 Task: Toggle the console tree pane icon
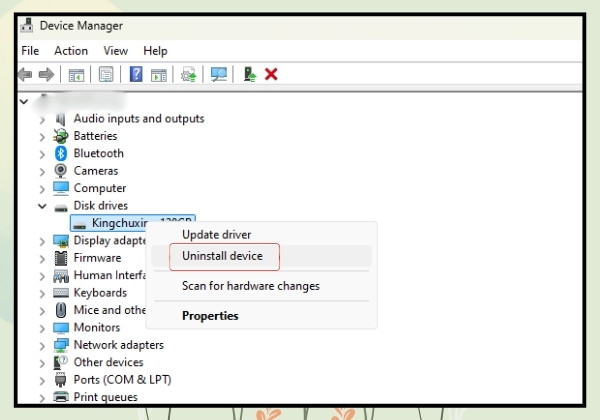[x=76, y=75]
